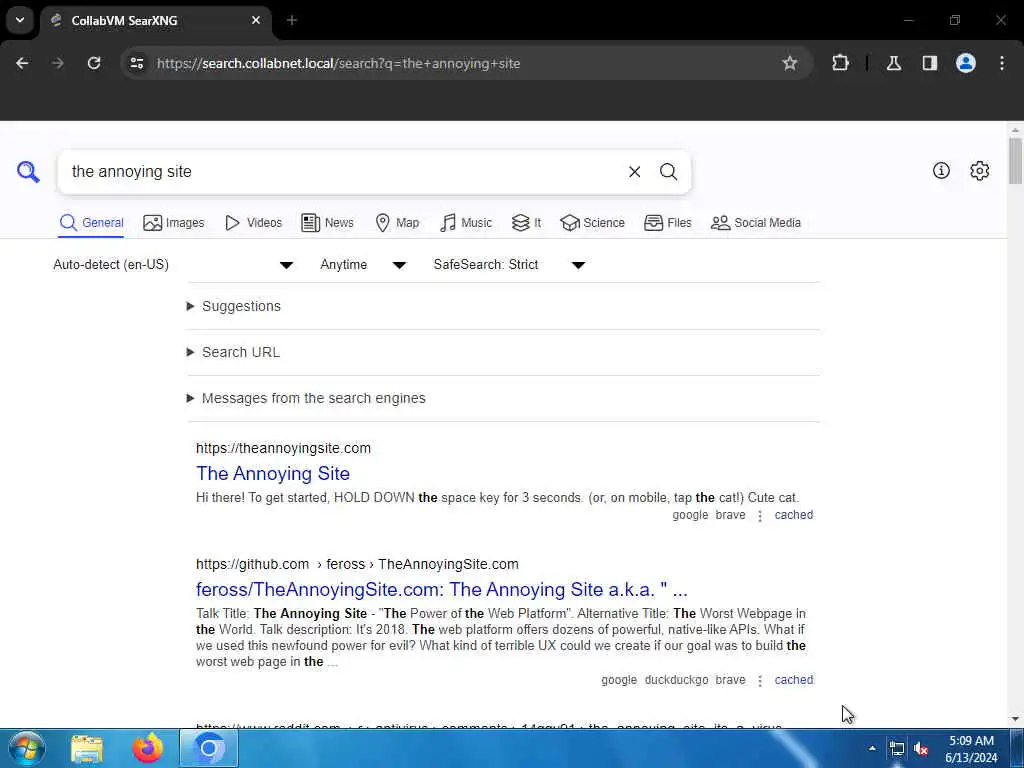Viewport: 1024px width, 768px height.
Task: Submit search with magnifier button
Action: [x=668, y=172]
